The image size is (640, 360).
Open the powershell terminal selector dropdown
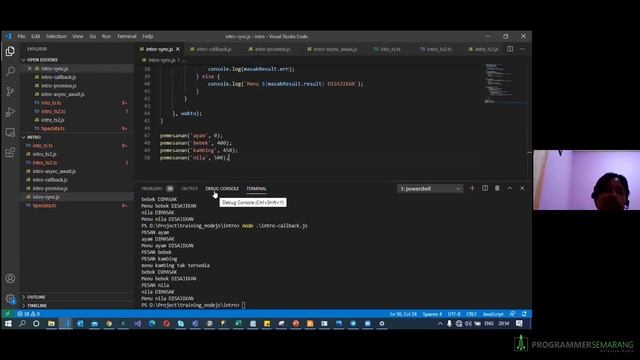(430, 189)
